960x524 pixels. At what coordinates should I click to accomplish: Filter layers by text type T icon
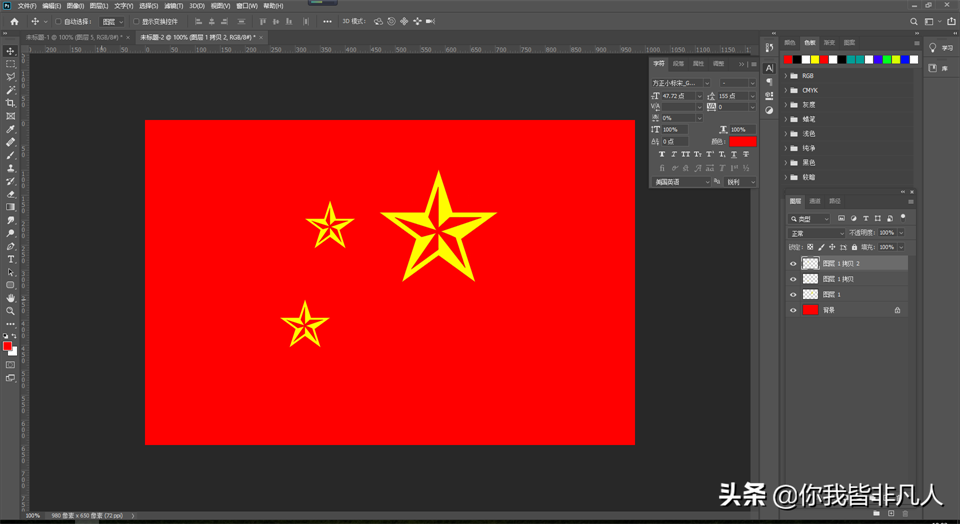pyautogui.click(x=866, y=219)
